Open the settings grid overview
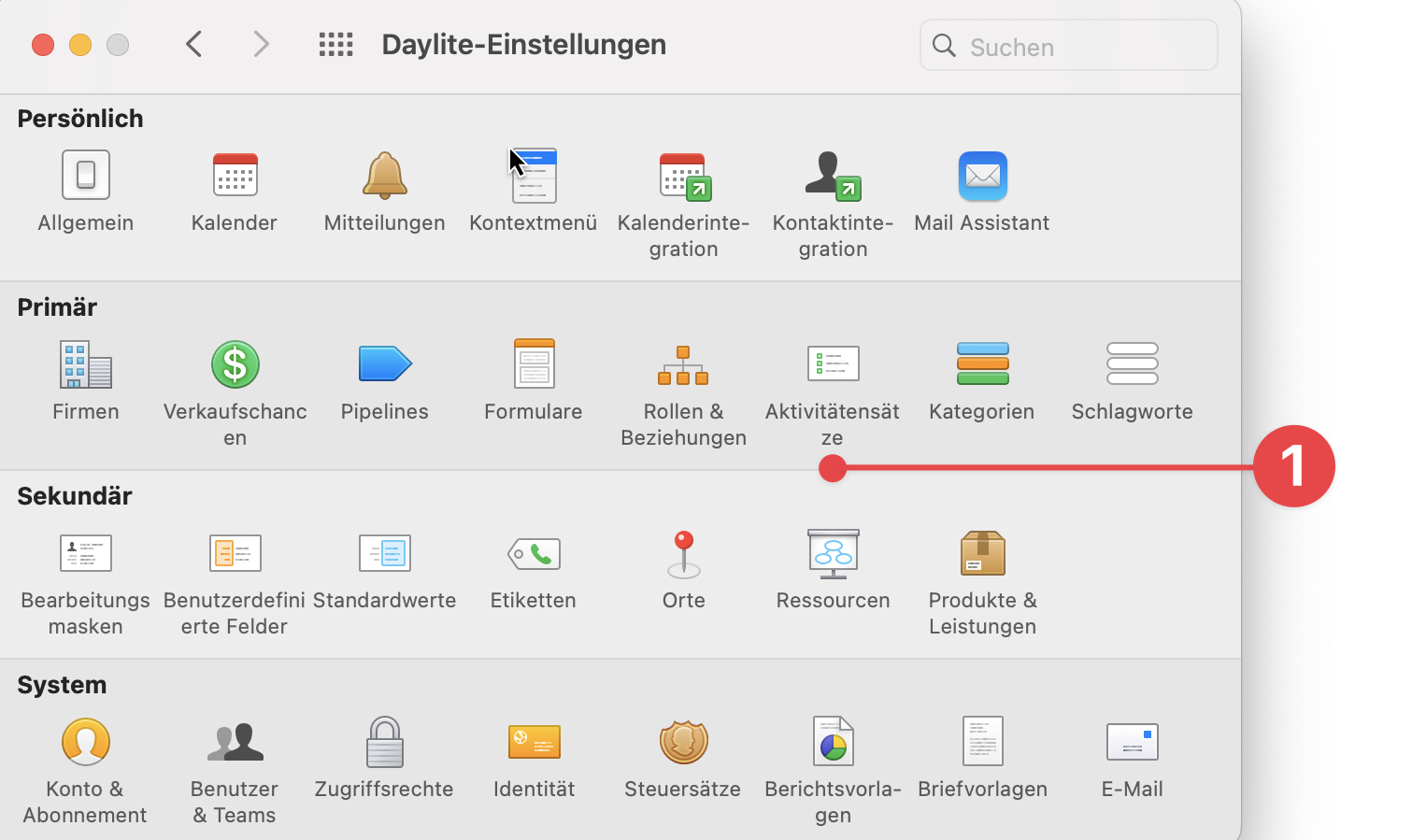 335,44
